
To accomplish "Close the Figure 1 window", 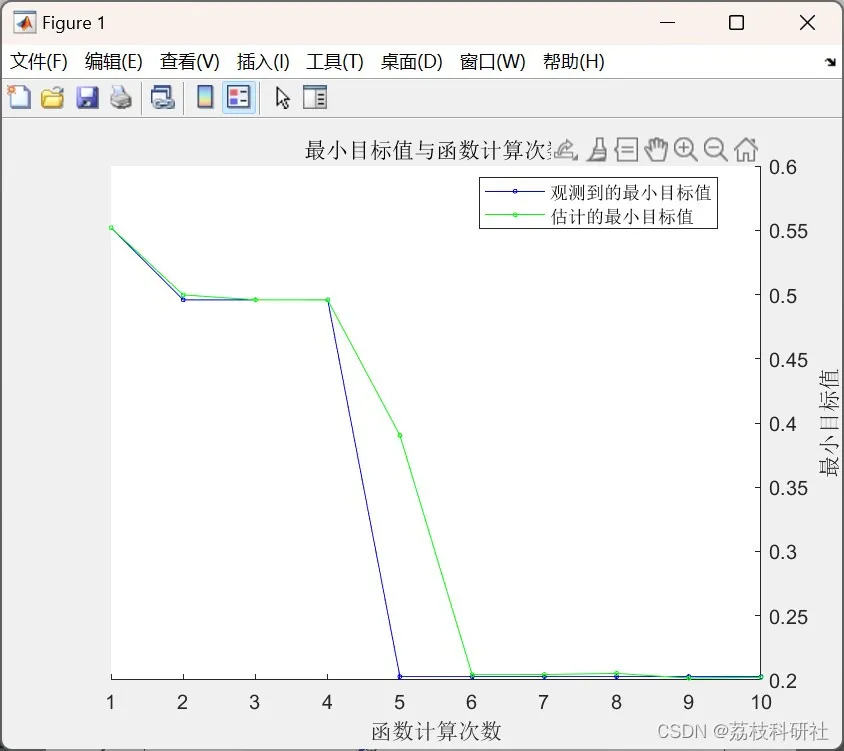I will [x=807, y=23].
